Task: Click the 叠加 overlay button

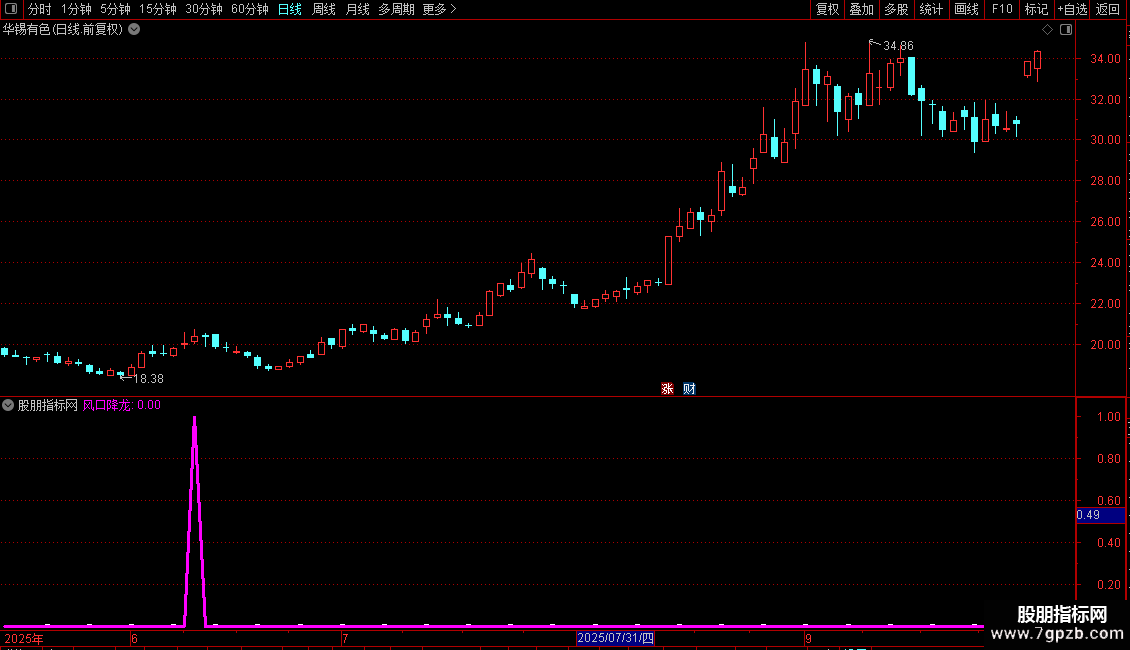Action: [861, 9]
